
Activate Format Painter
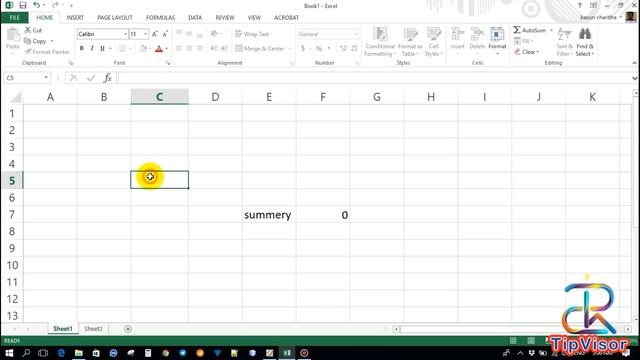tap(47, 52)
